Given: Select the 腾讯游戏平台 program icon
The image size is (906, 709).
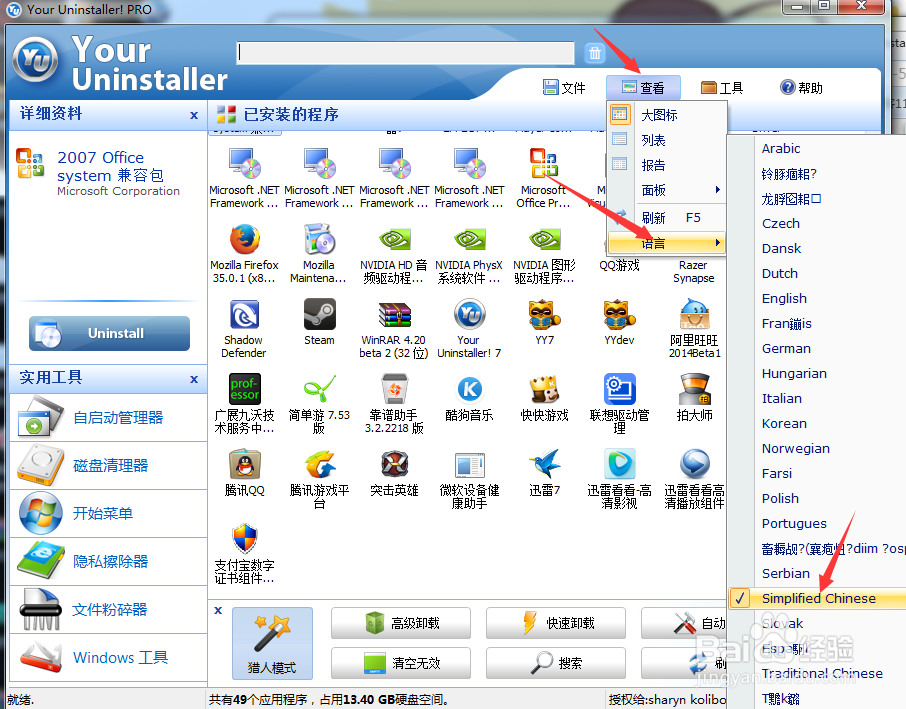Looking at the screenshot, I should 320,464.
